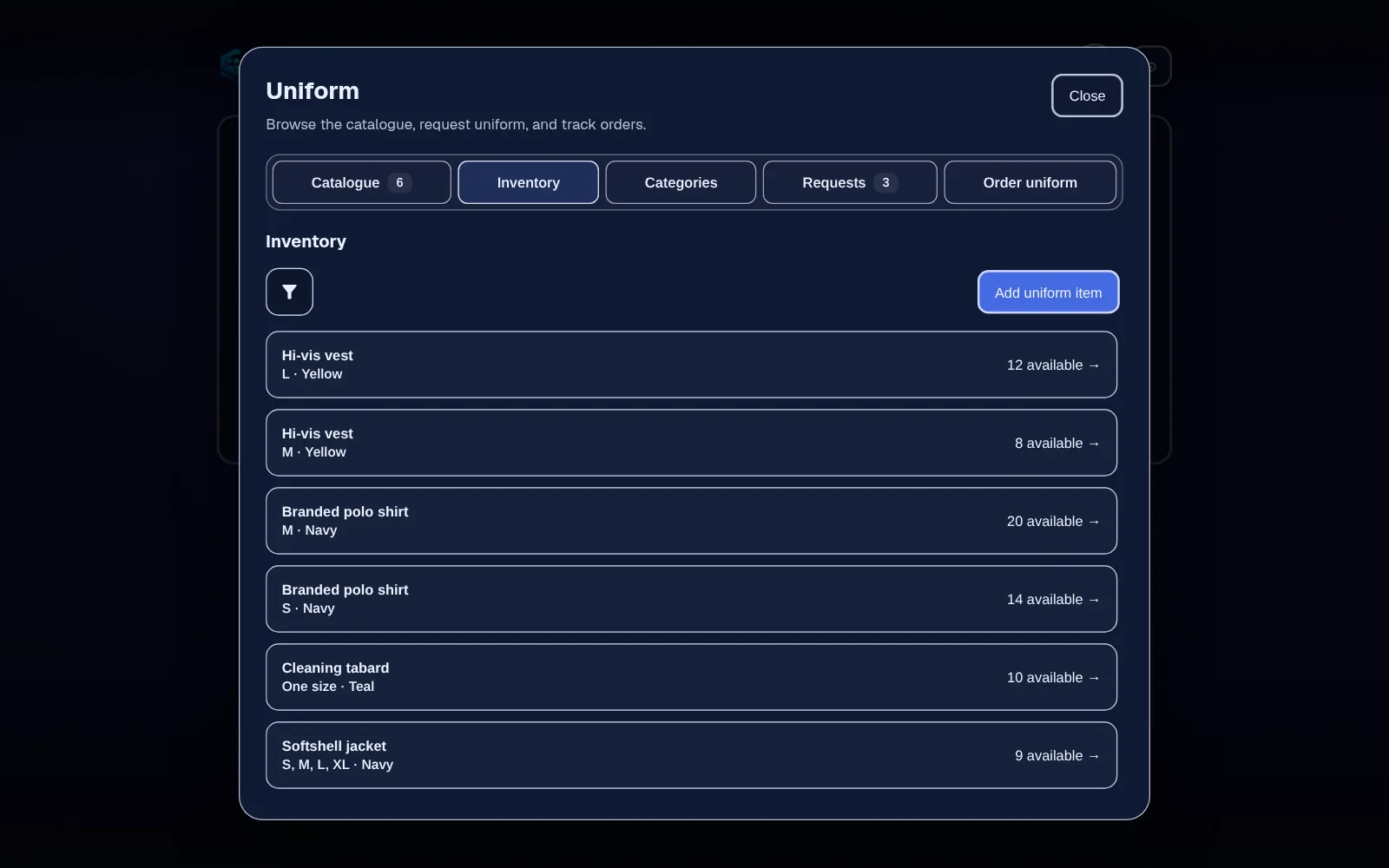Image resolution: width=1389 pixels, height=868 pixels.
Task: Click the '12 available →' link
Action: pyautogui.click(x=1053, y=365)
